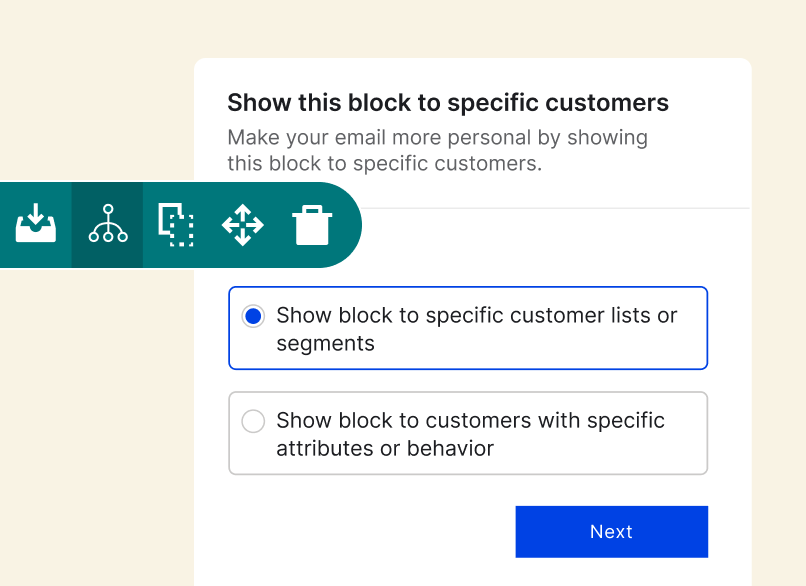Select the conditional display hierarchy icon

[108, 224]
